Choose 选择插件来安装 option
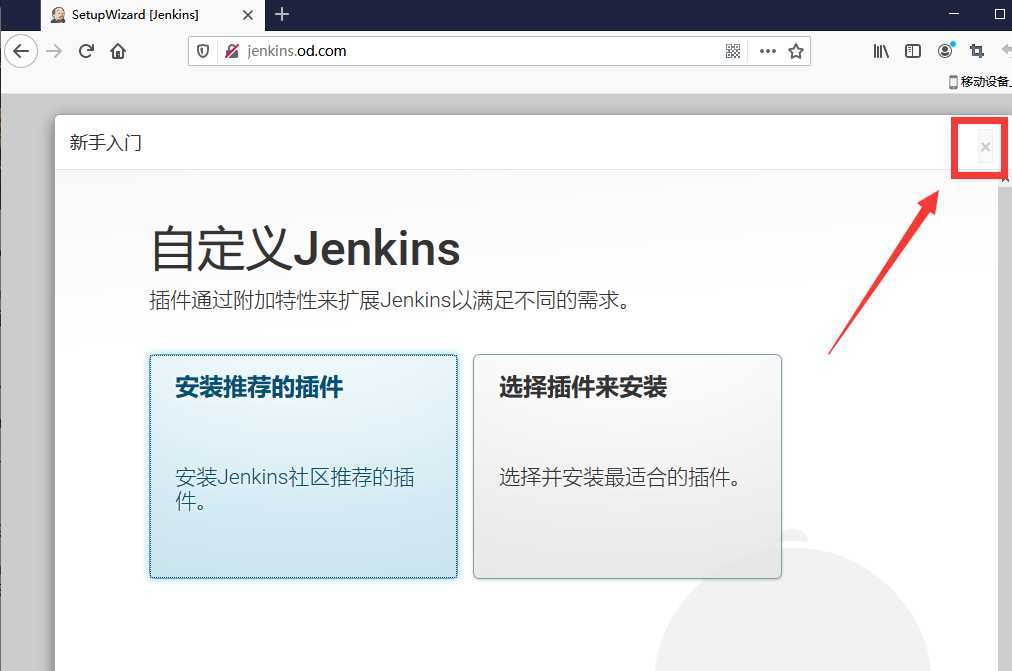This screenshot has width=1012, height=671. tap(627, 466)
